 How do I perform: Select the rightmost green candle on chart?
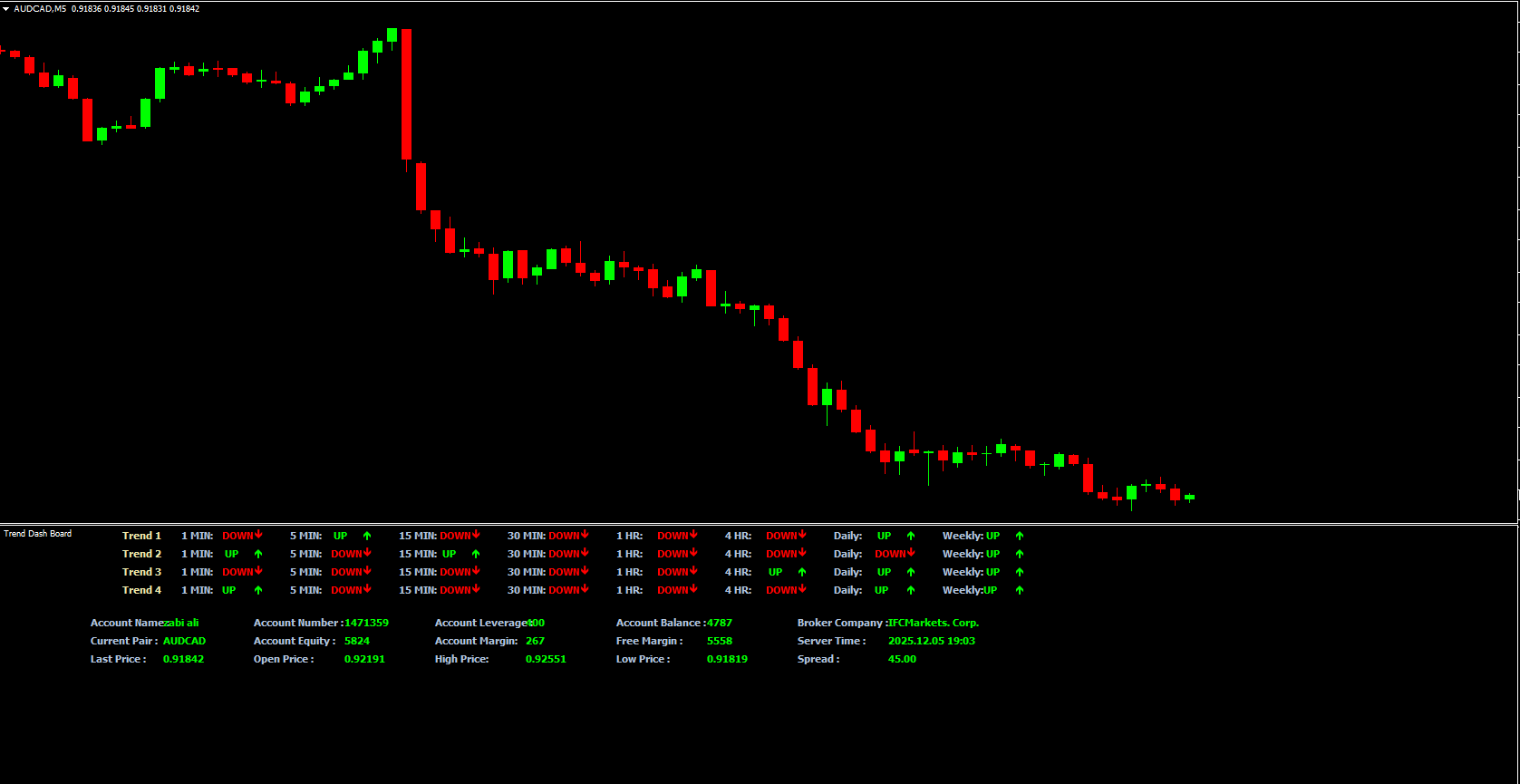click(x=1189, y=497)
